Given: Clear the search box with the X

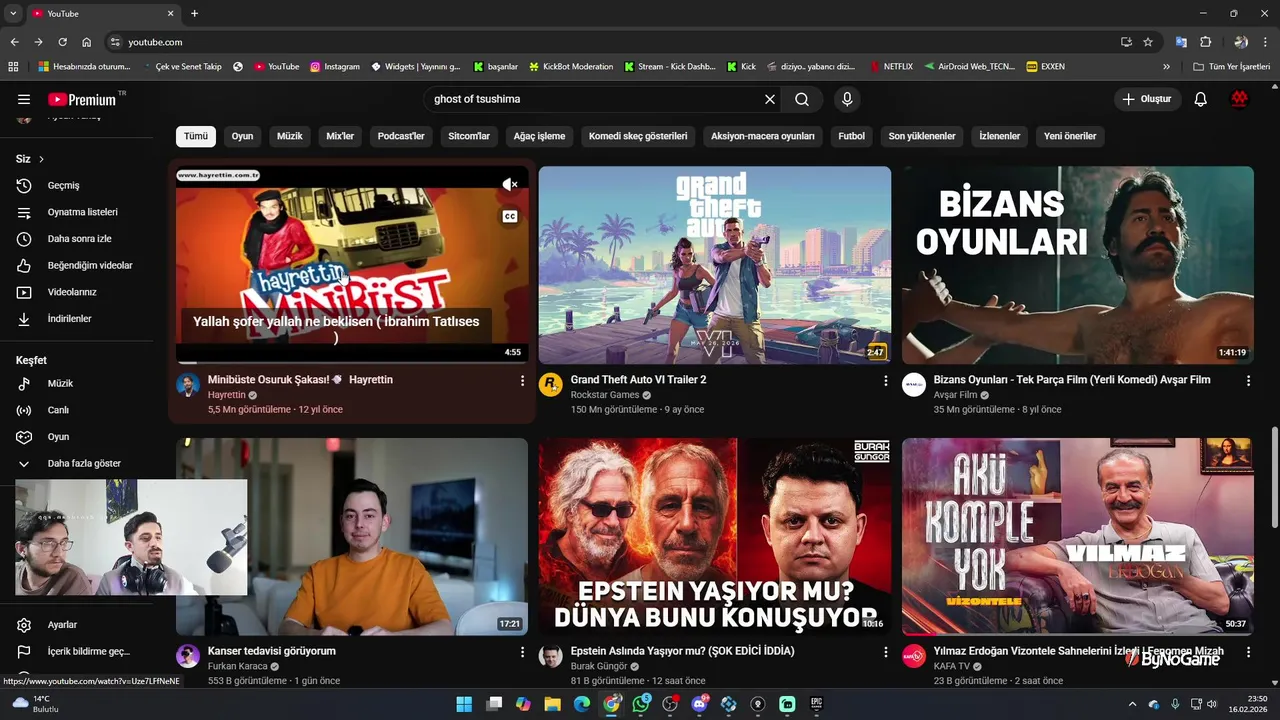Looking at the screenshot, I should pos(770,99).
